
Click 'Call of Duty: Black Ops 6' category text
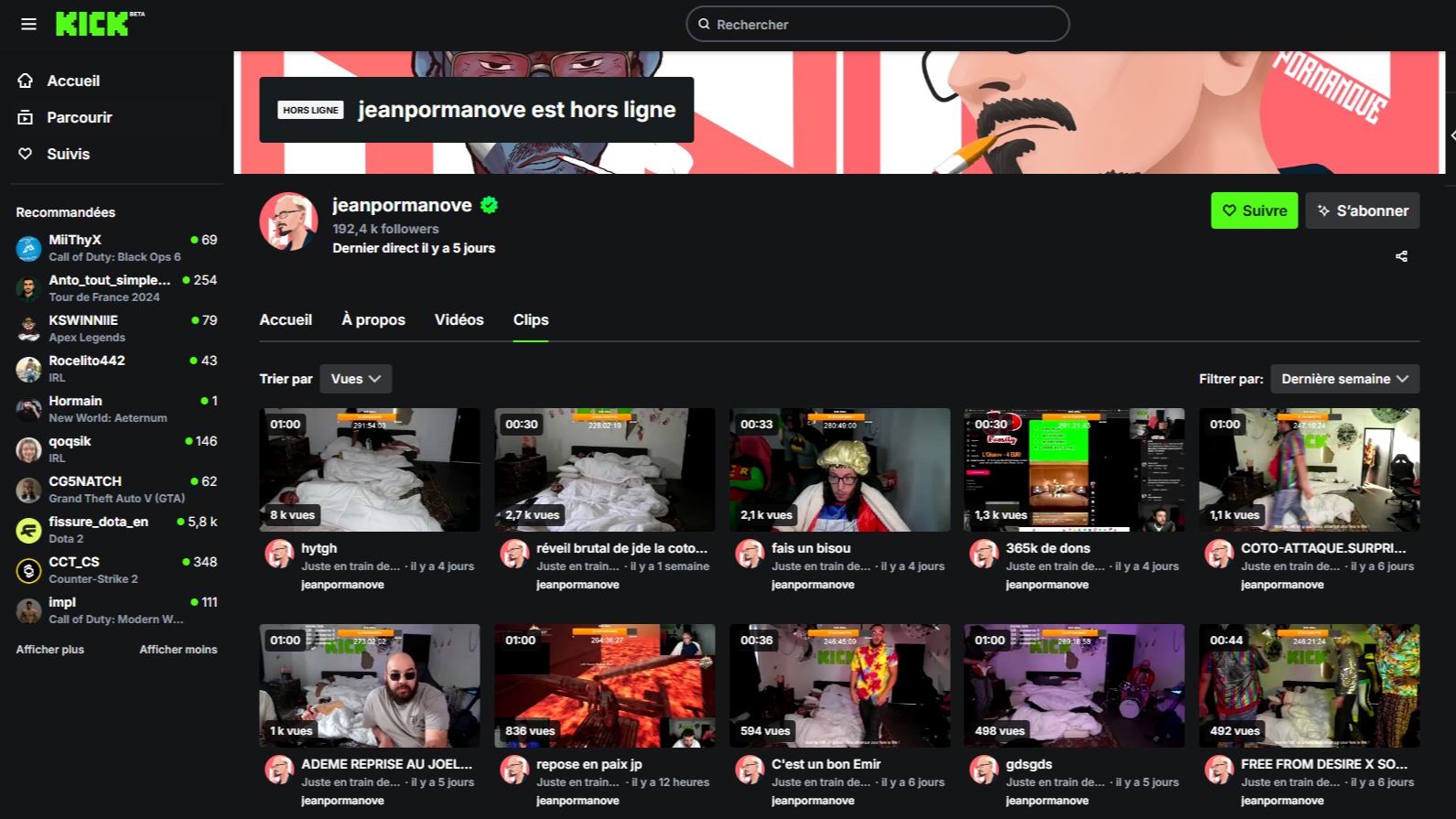point(114,257)
